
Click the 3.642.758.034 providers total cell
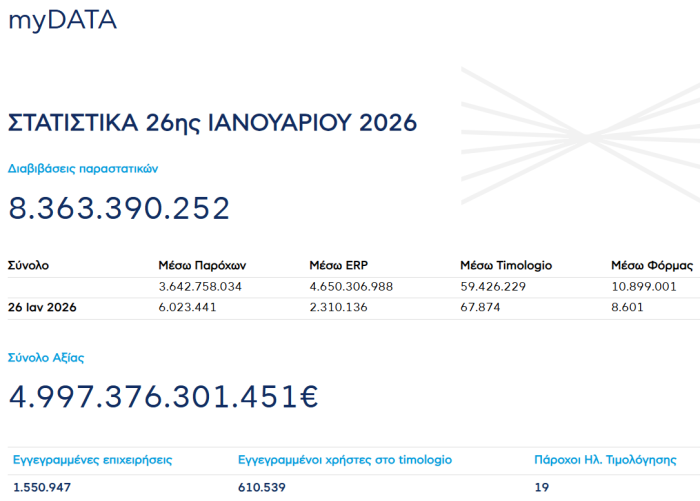(x=201, y=287)
